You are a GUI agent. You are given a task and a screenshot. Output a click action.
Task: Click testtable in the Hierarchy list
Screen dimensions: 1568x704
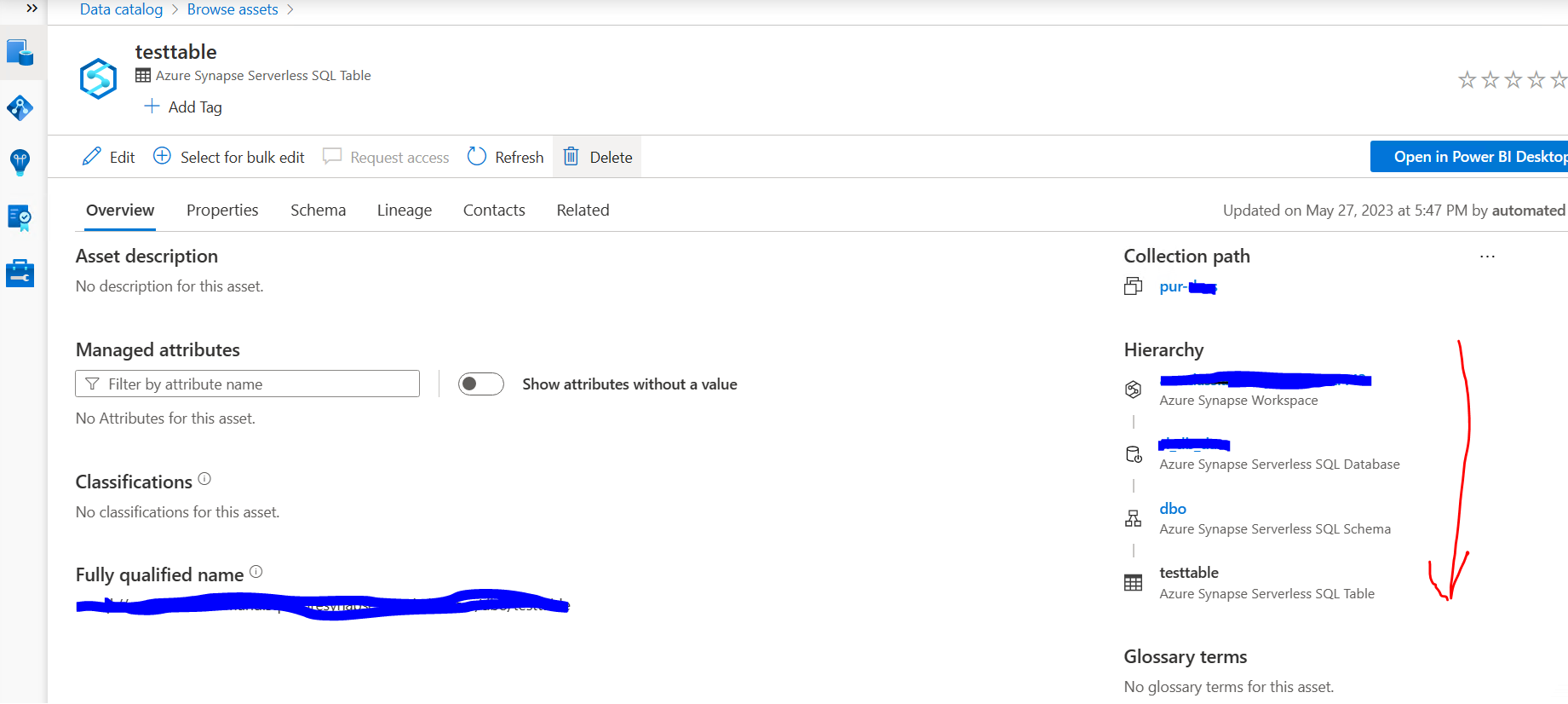(1189, 573)
